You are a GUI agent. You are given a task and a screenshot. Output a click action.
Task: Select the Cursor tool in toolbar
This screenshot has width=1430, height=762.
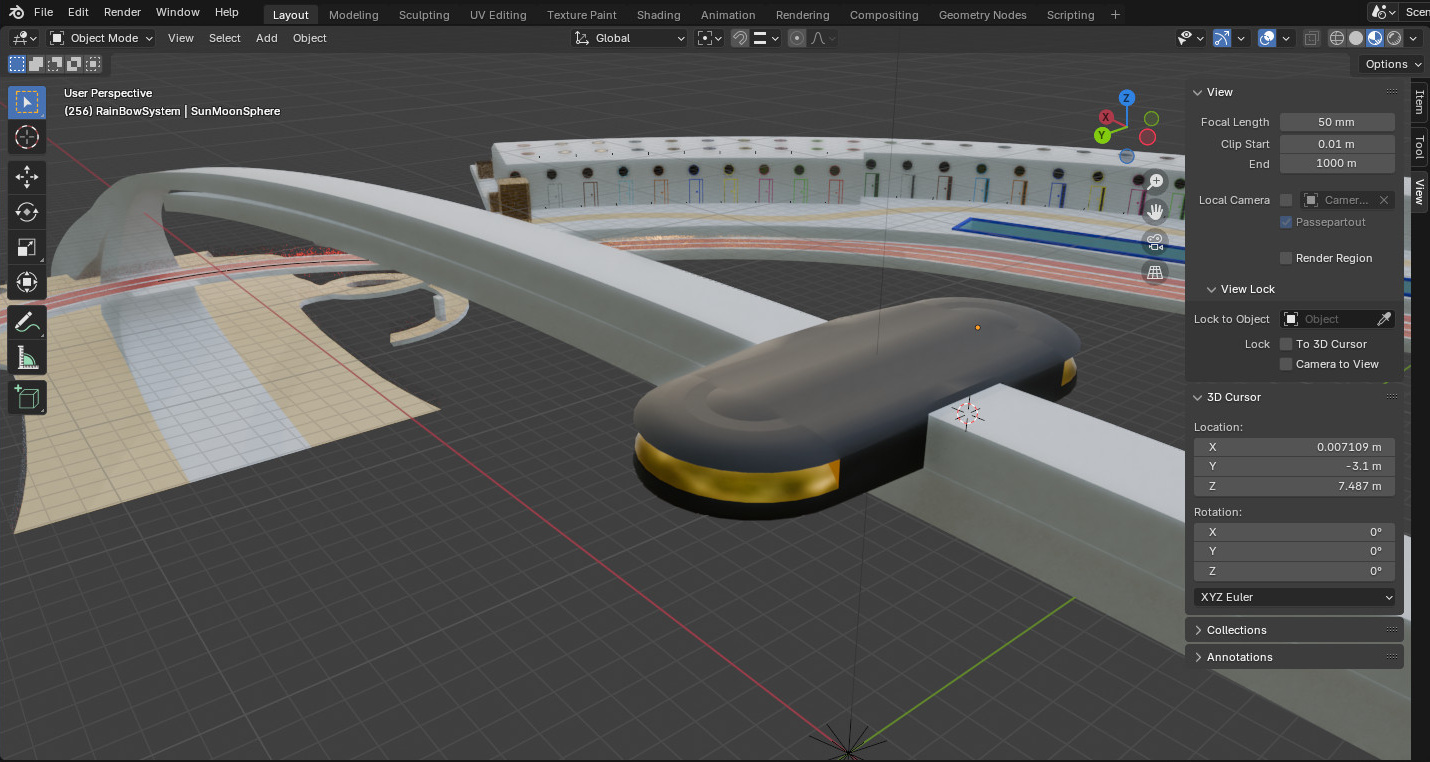pos(27,137)
